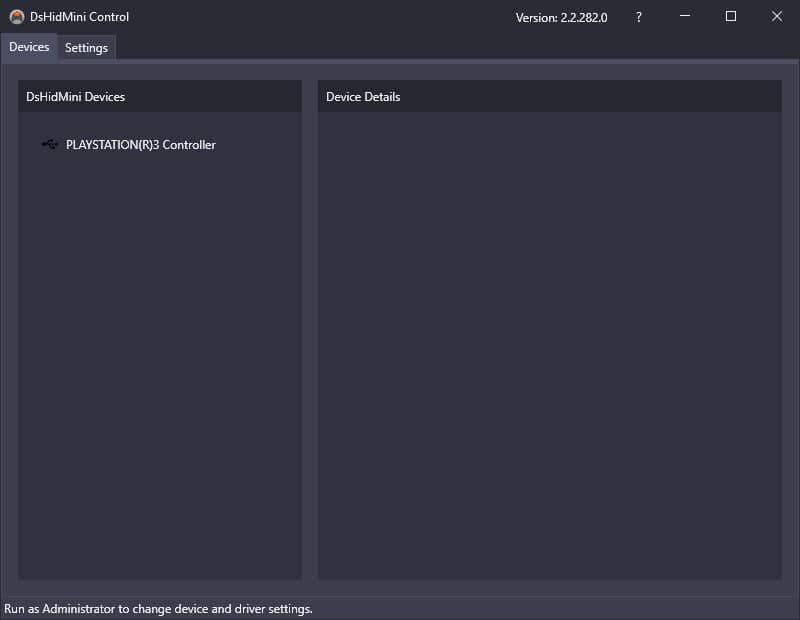Click the Run as Administrator status bar message
Viewport: 800px width, 620px height.
tap(156, 608)
